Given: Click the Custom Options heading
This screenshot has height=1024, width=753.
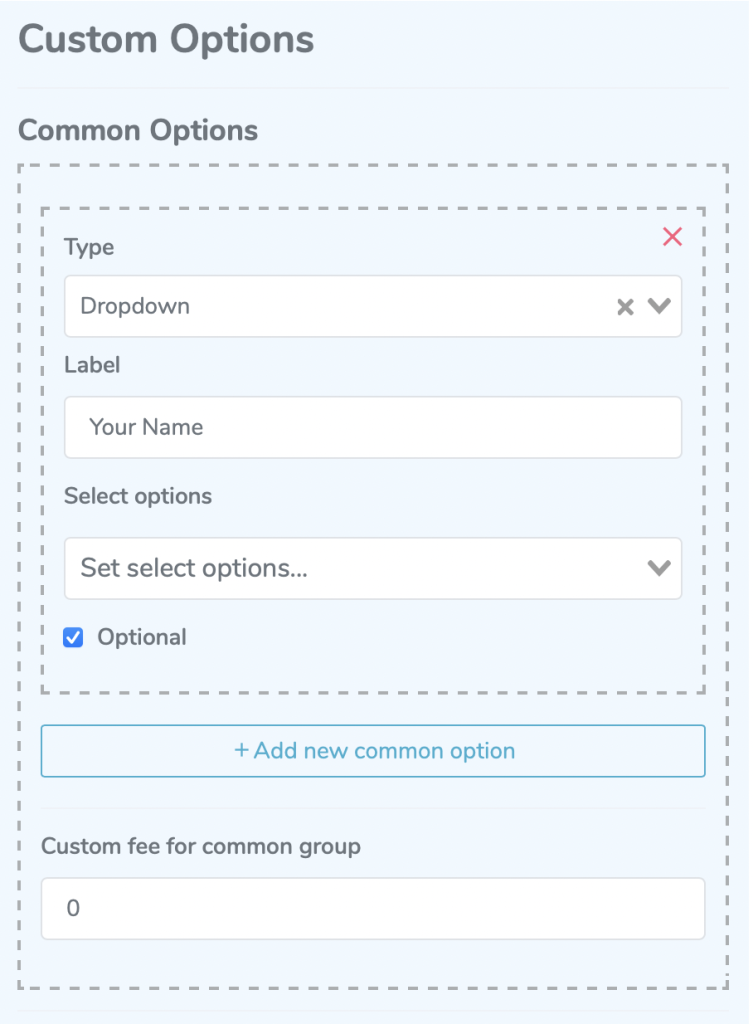Looking at the screenshot, I should [166, 39].
